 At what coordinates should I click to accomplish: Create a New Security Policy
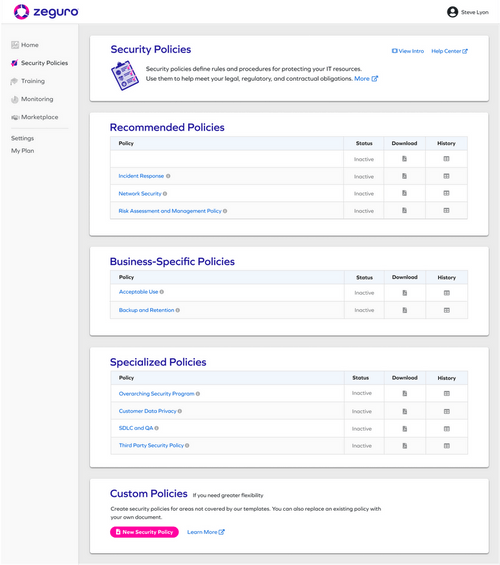[x=144, y=532]
